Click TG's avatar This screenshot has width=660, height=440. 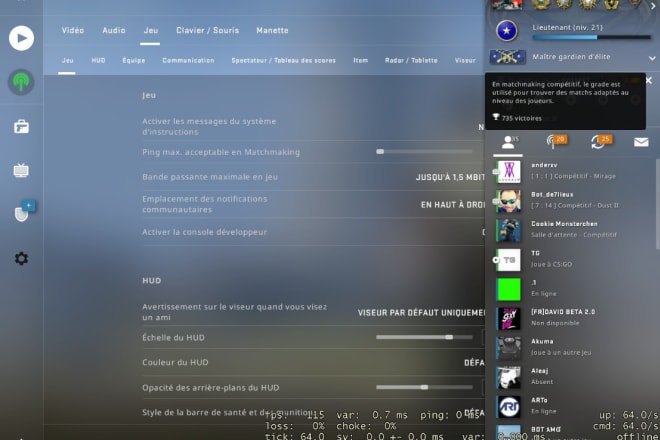click(x=508, y=260)
